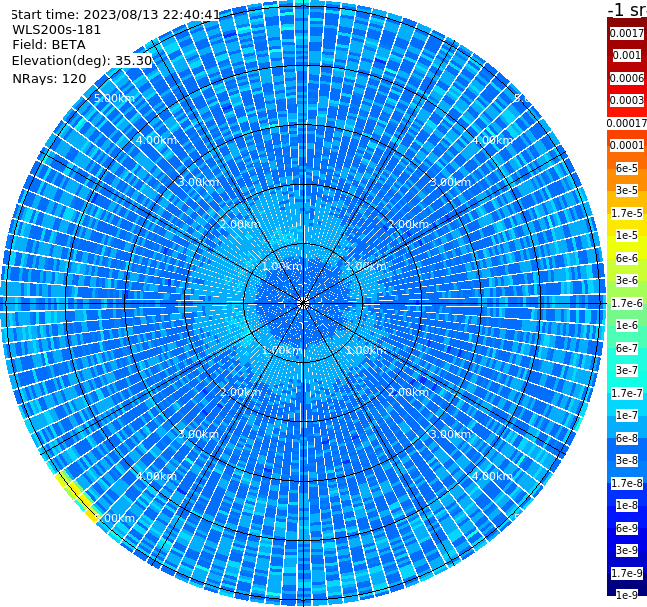Click the NRays: 120 label
Image resolution: width=647 pixels, height=607 pixels.
(49, 78)
